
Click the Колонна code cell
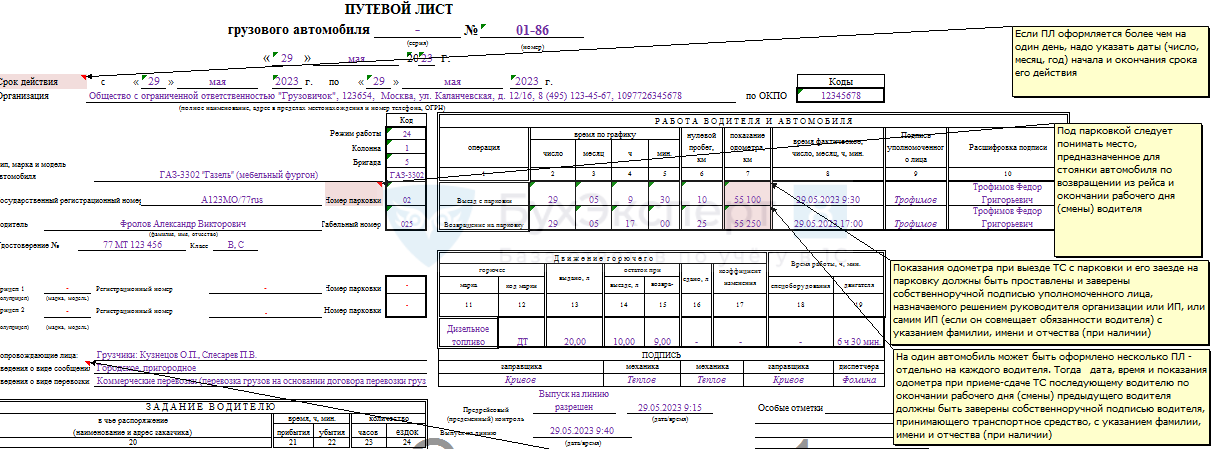(x=407, y=147)
